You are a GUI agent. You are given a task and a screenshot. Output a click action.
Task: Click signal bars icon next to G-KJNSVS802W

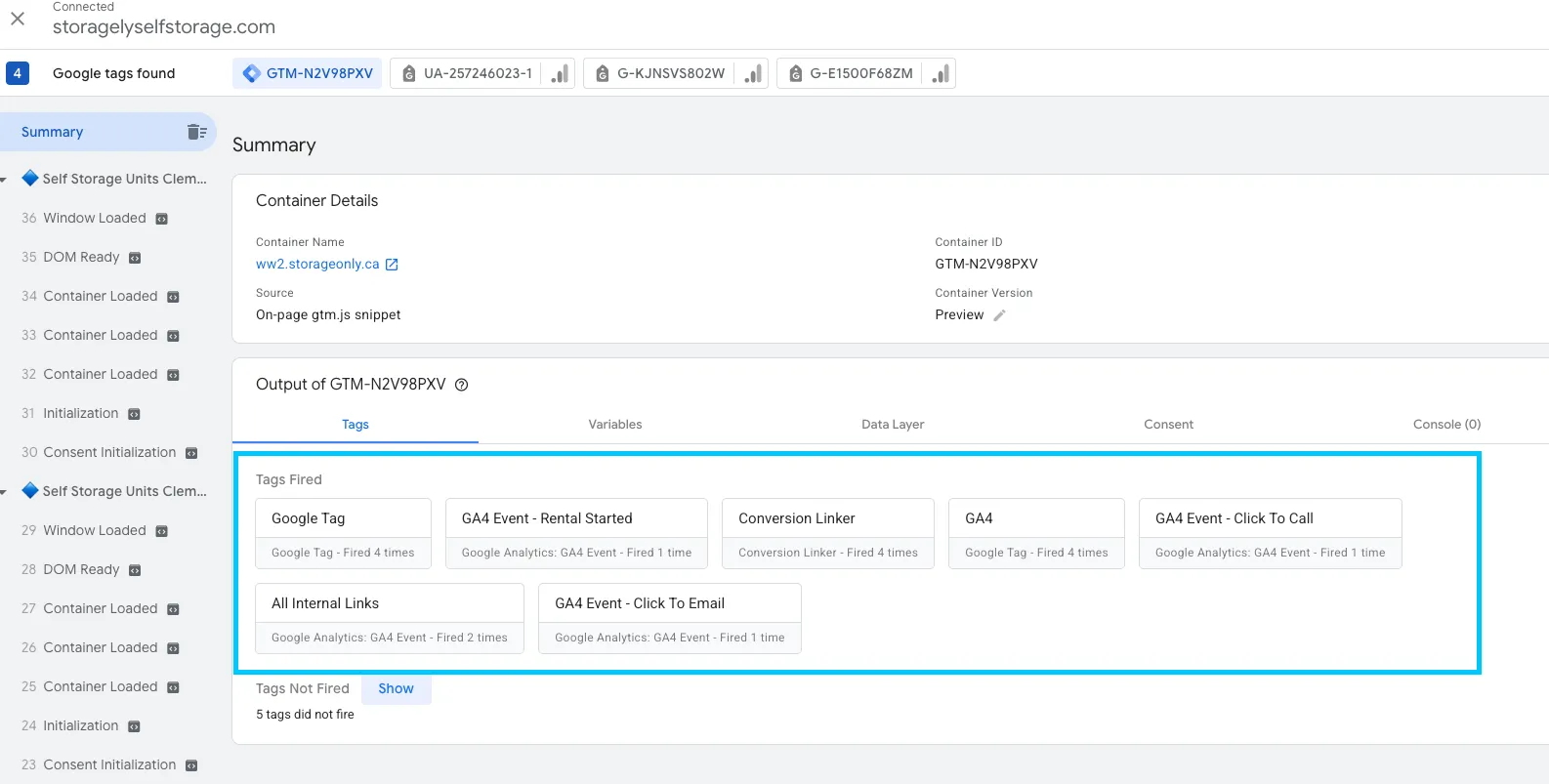pyautogui.click(x=753, y=73)
